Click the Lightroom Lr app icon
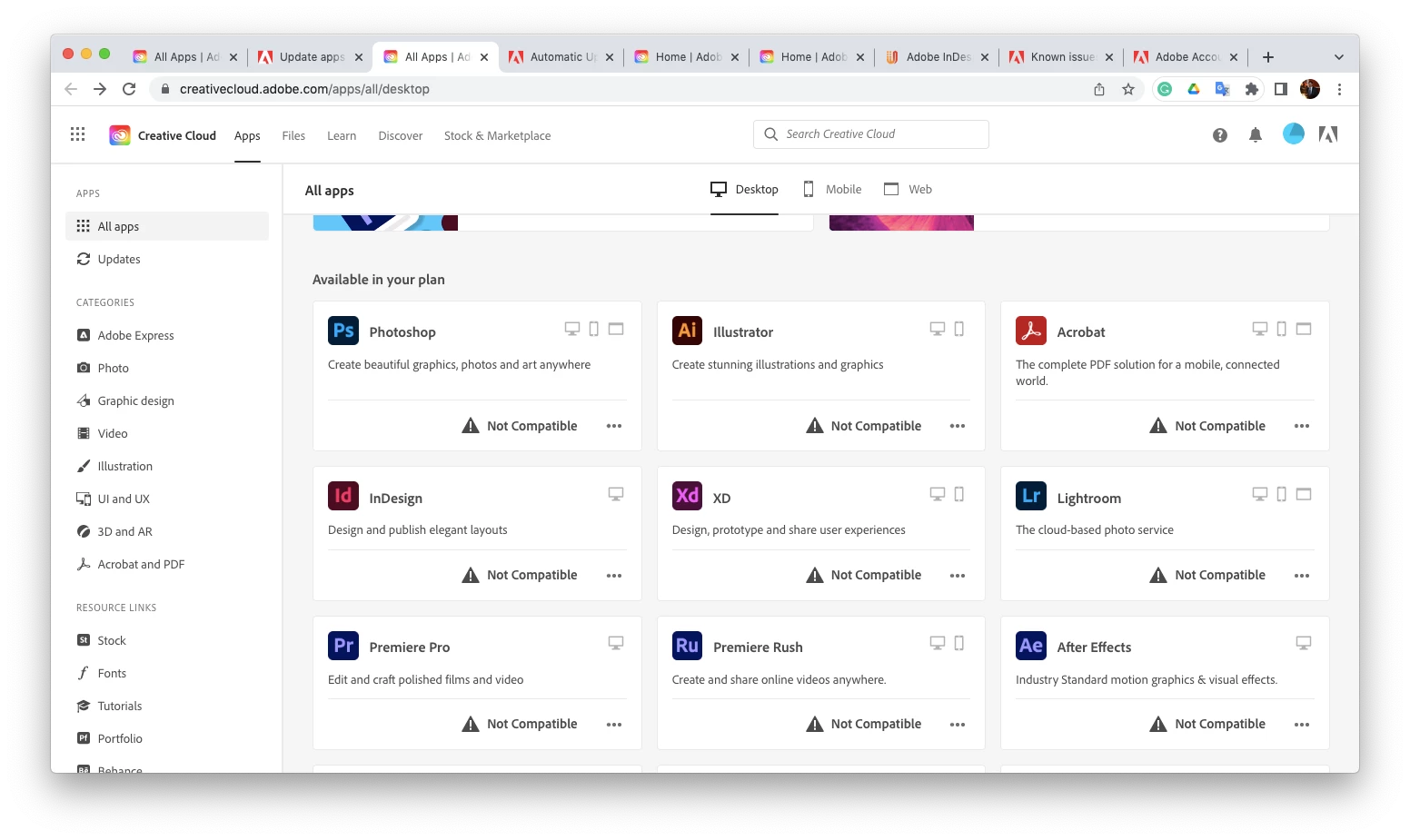 tap(1031, 496)
